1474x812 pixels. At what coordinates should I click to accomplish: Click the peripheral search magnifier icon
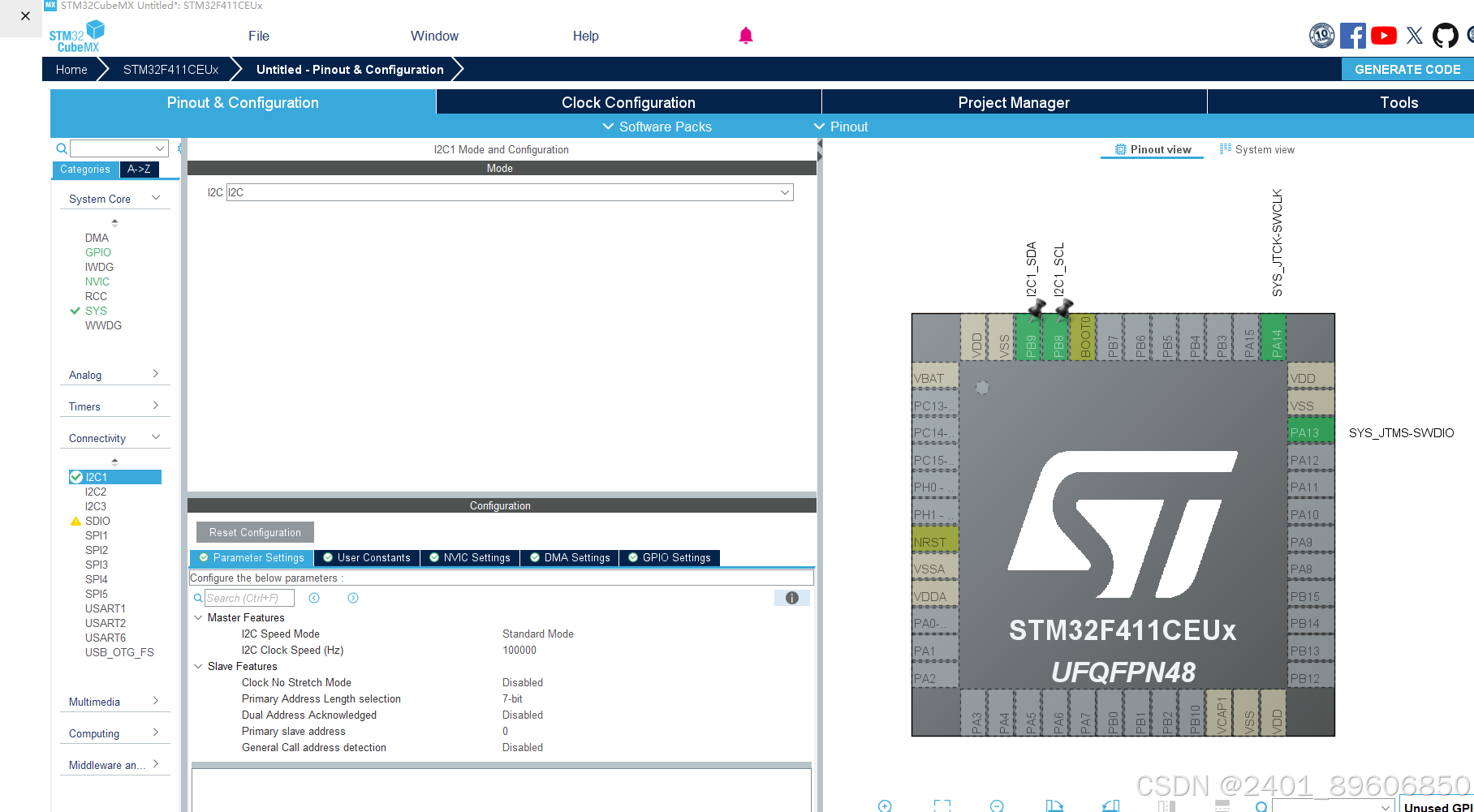[62, 148]
